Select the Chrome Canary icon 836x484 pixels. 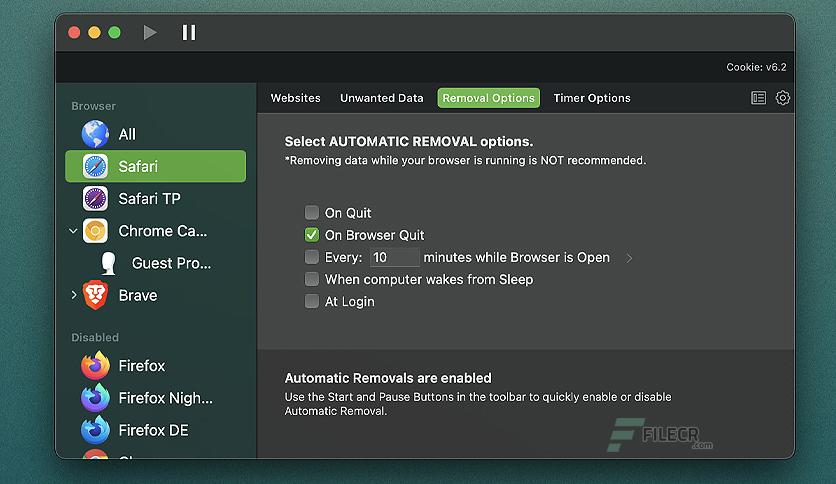pyautogui.click(x=95, y=231)
